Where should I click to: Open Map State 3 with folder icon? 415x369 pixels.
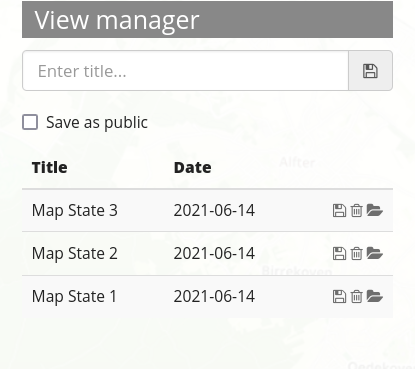374,211
